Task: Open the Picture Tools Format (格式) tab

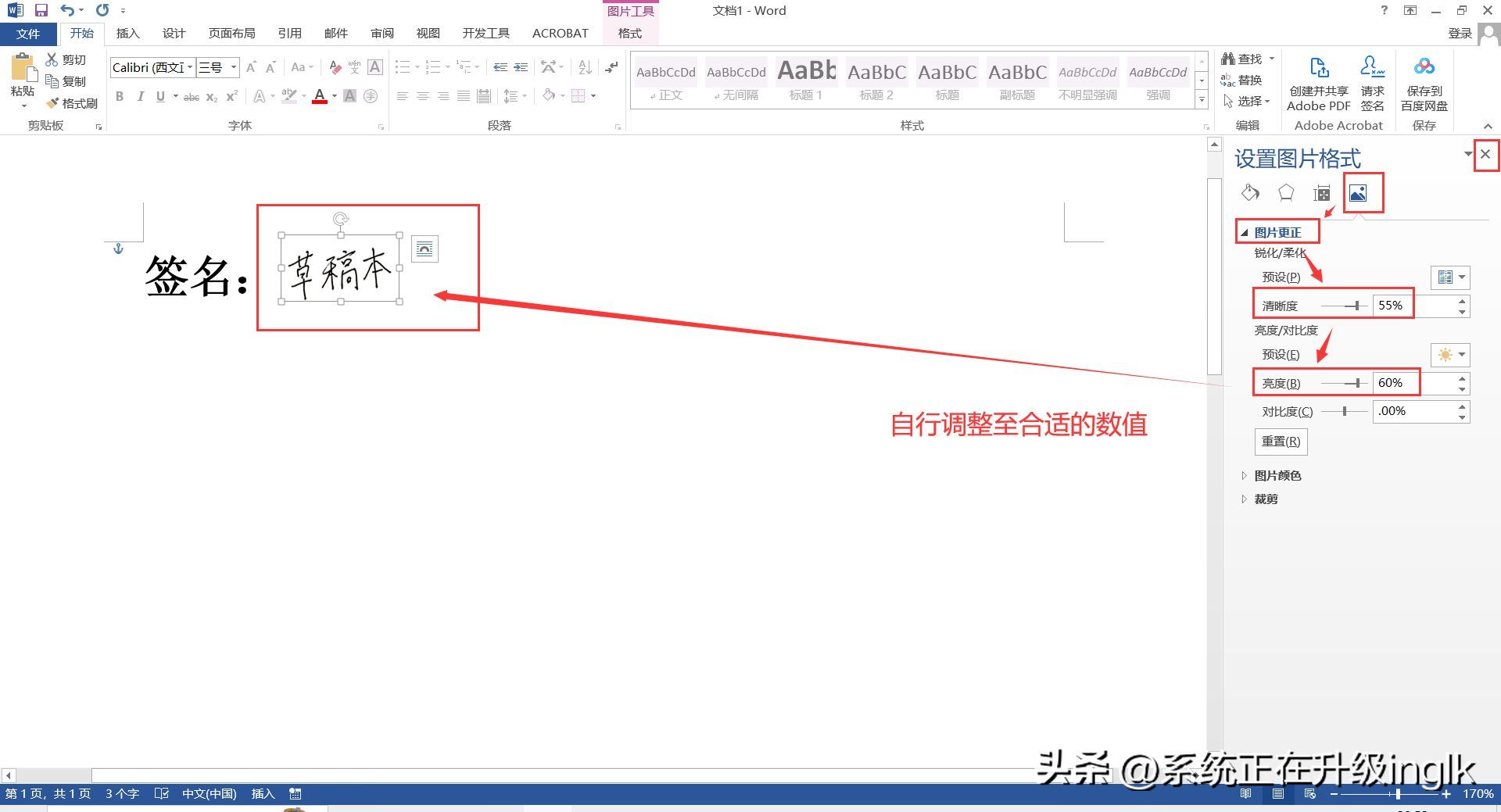Action: pyautogui.click(x=630, y=33)
